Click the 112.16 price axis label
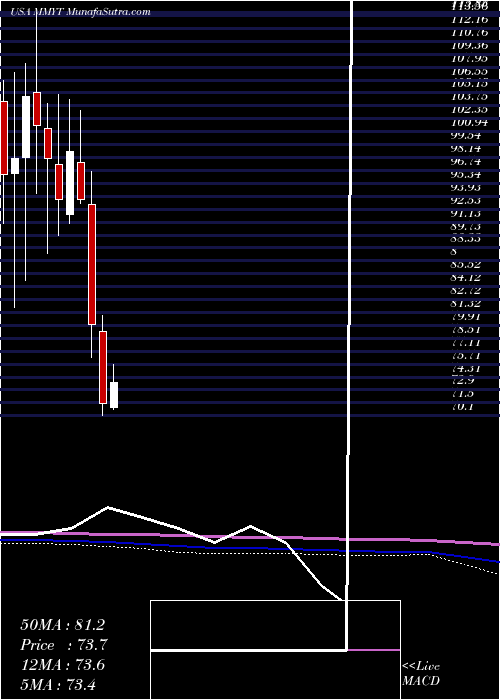Screen dimensions: 500x700 (472, 19)
